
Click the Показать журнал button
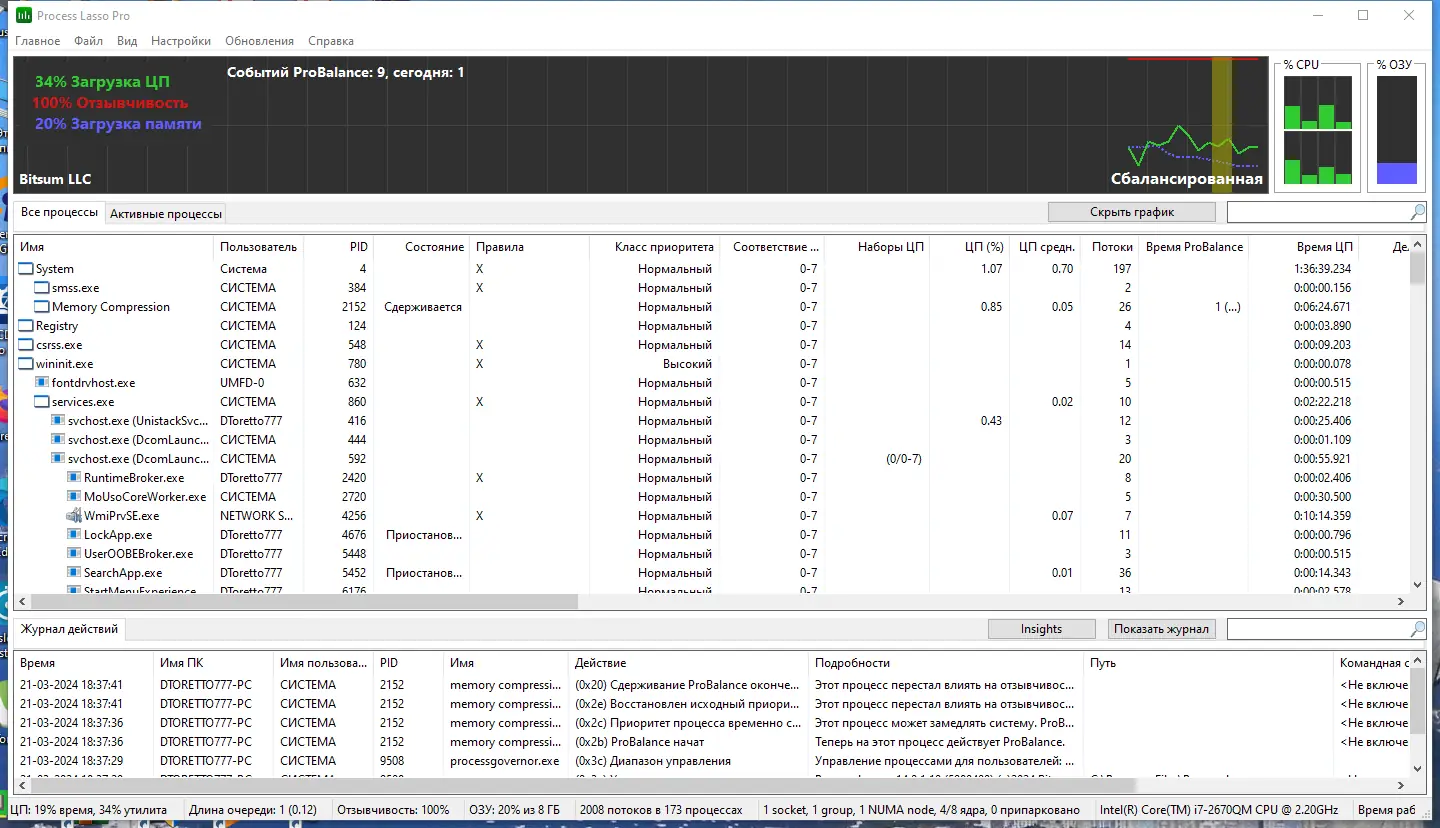(x=1163, y=629)
